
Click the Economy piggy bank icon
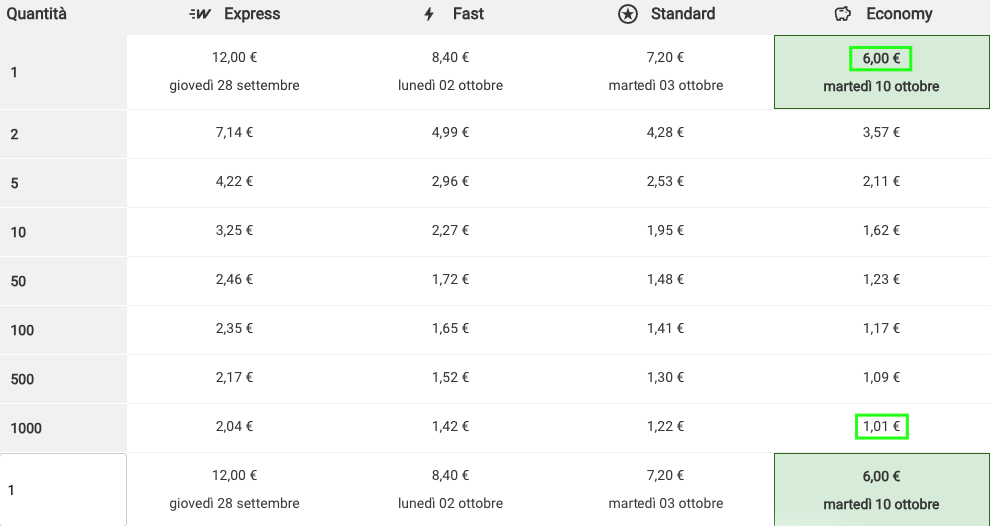click(843, 14)
